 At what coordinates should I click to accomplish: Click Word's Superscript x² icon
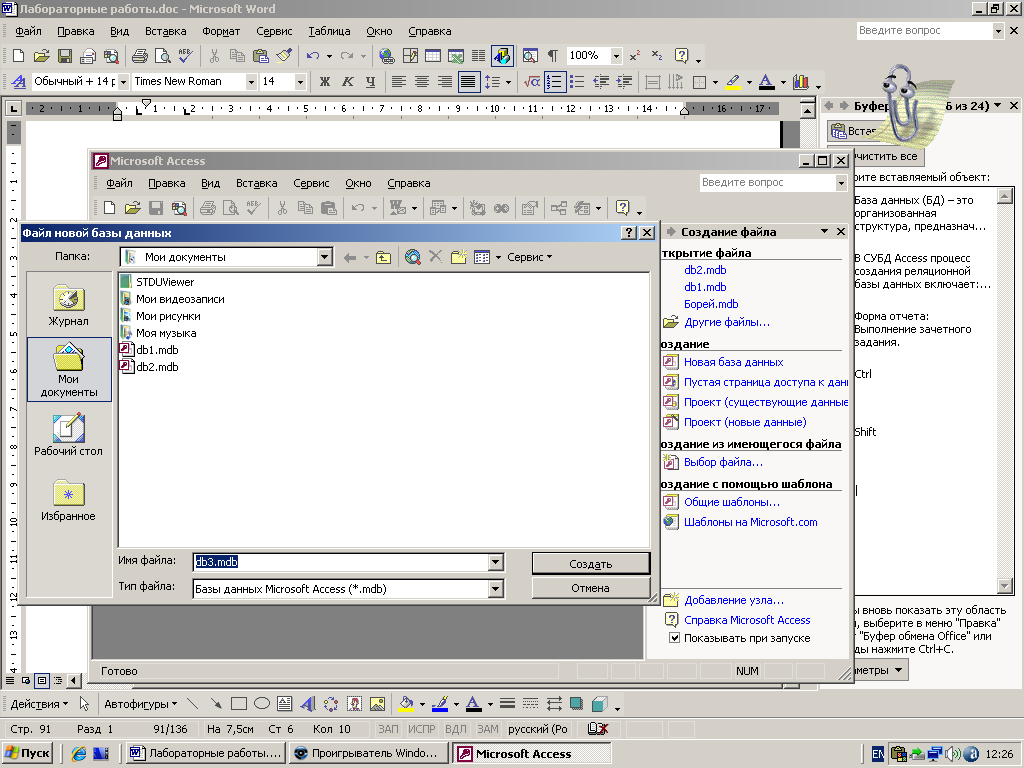[635, 56]
